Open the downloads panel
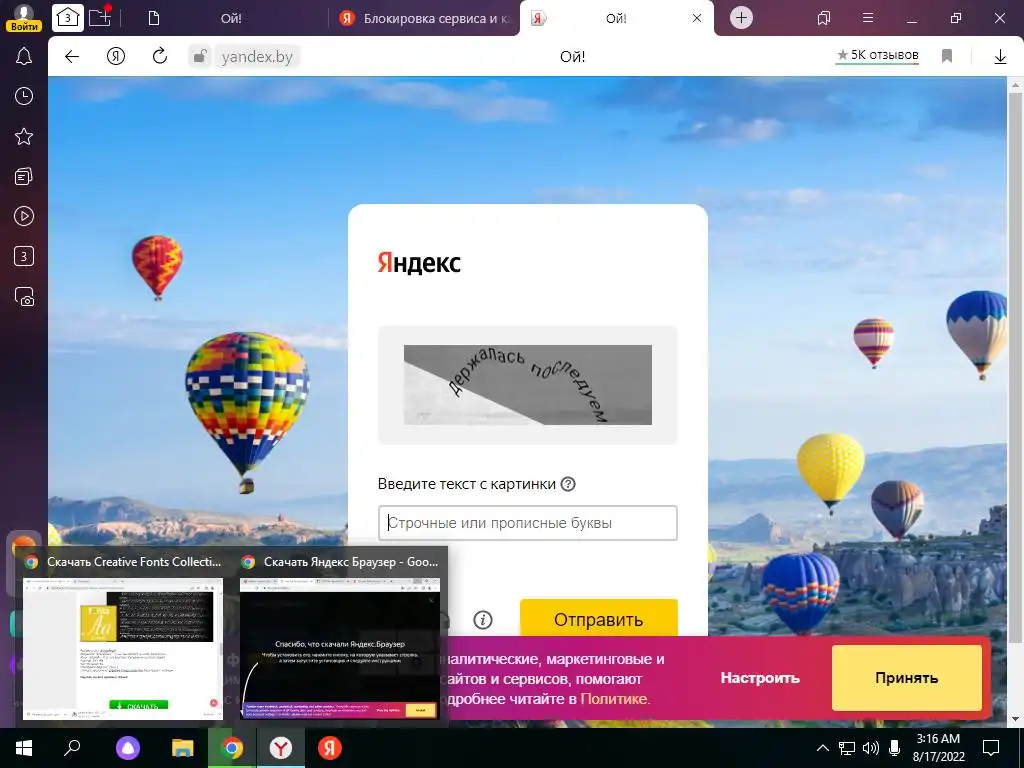Screen dimensions: 1024x768 [1000, 57]
